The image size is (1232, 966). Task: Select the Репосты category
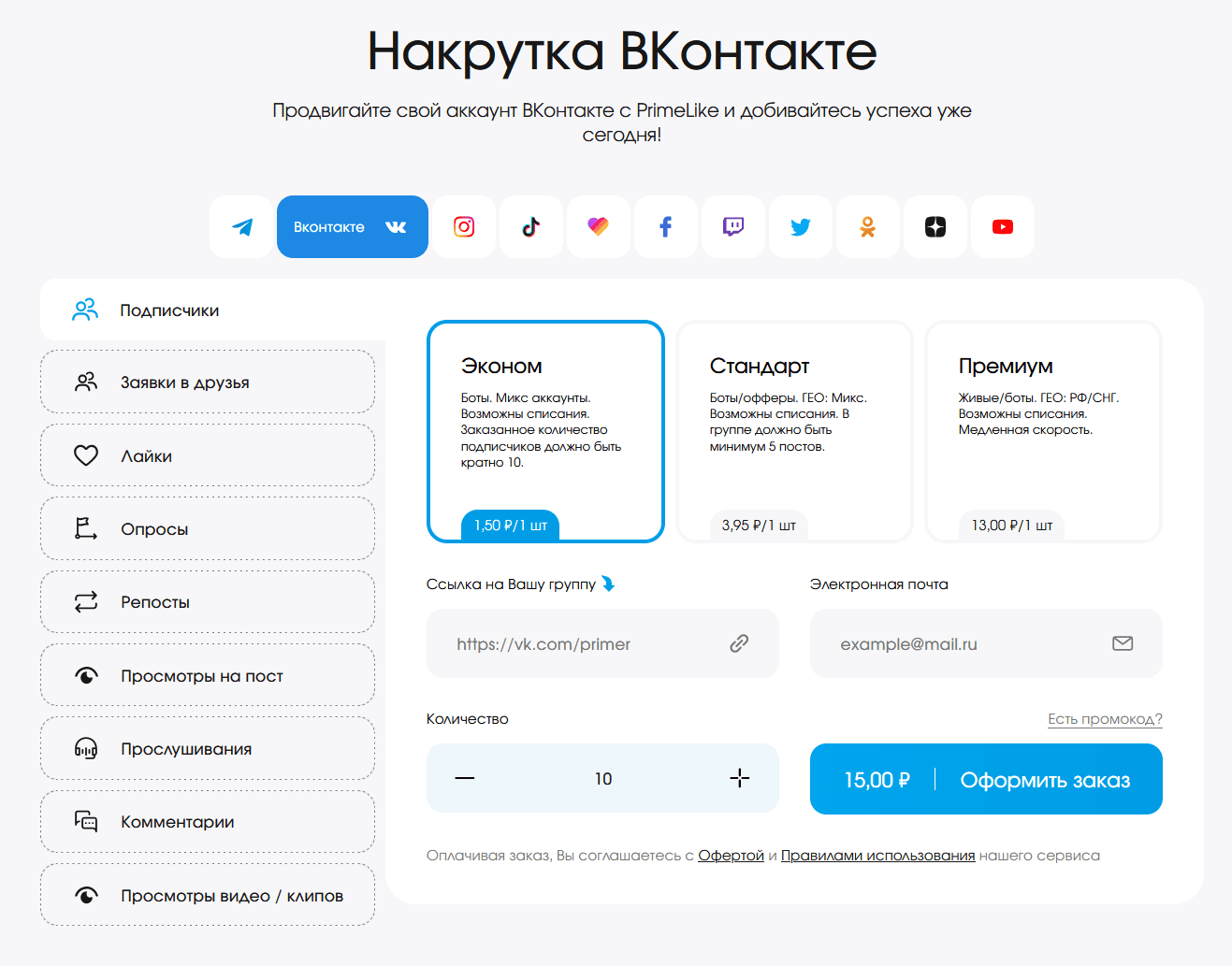click(208, 601)
